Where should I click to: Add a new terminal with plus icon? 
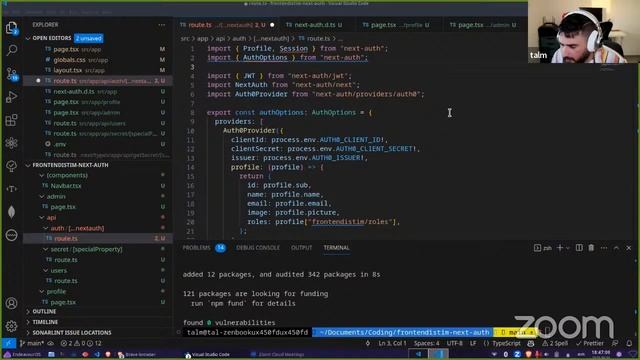coord(560,248)
